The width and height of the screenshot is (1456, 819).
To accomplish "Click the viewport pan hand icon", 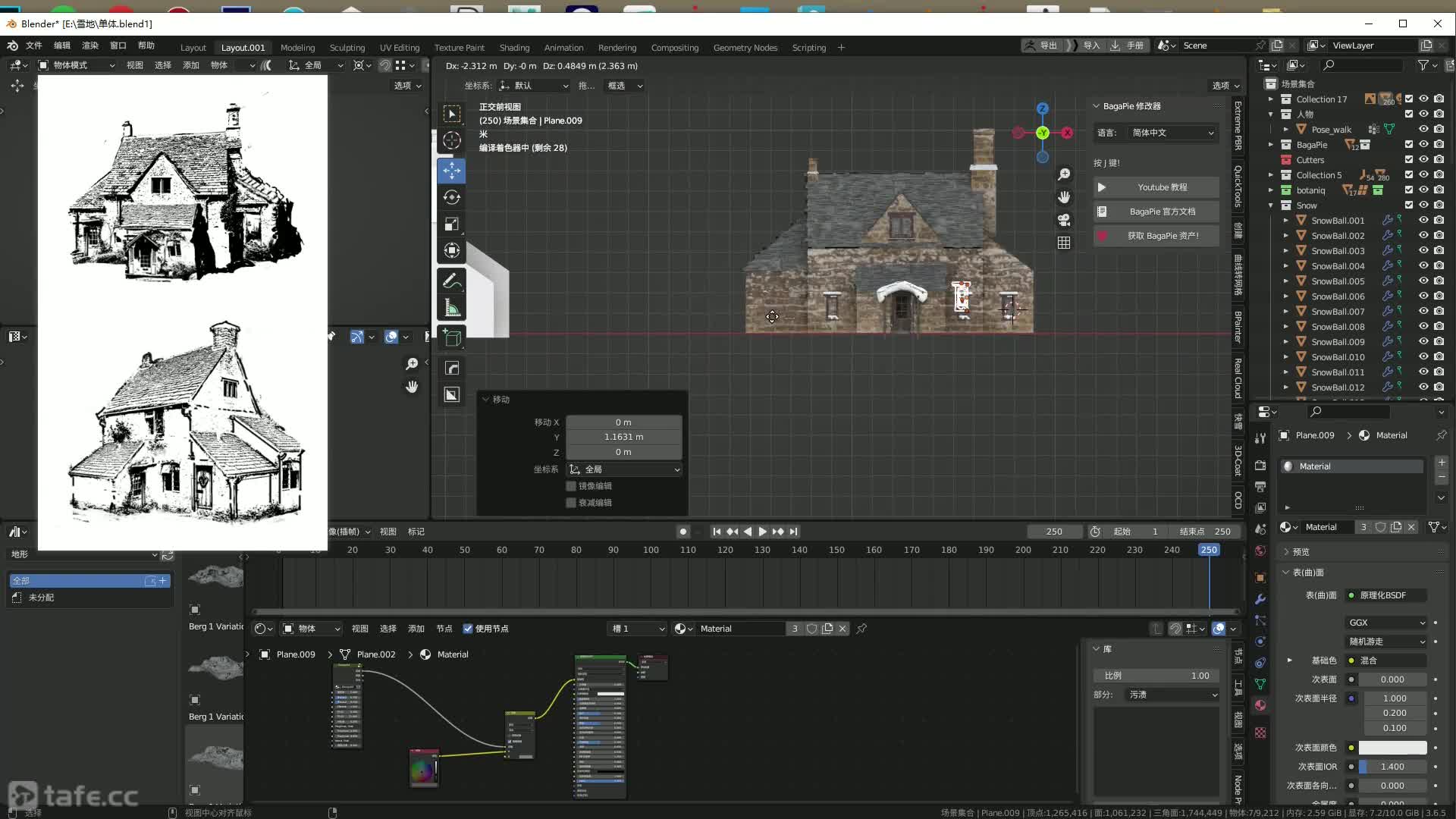I will point(1064,197).
